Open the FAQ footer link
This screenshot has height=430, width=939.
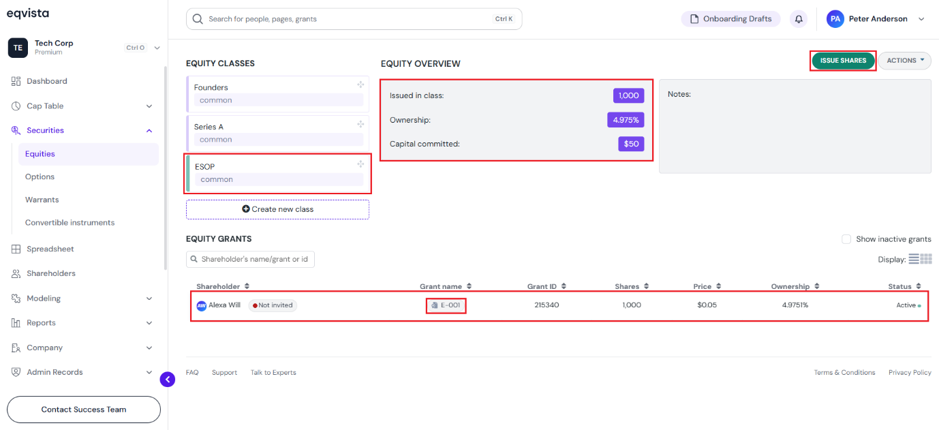[x=192, y=373]
